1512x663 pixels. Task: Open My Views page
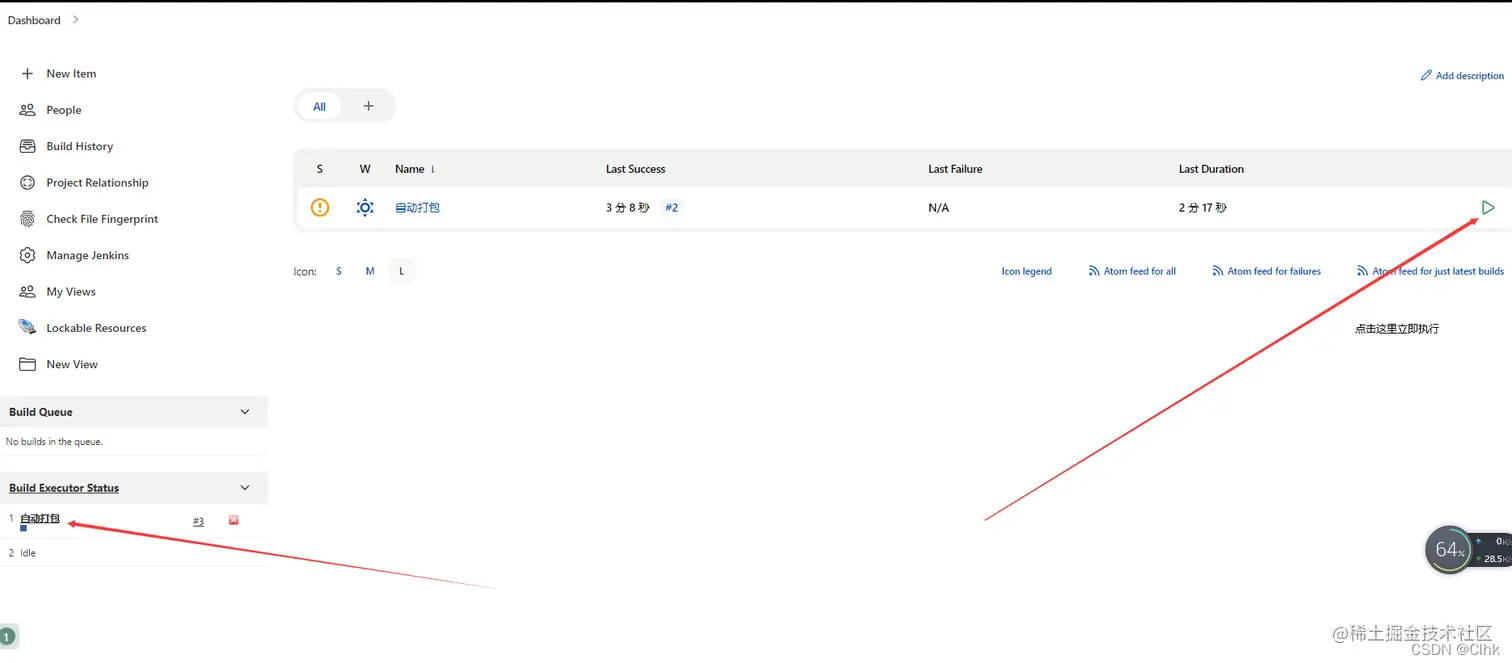tap(71, 292)
